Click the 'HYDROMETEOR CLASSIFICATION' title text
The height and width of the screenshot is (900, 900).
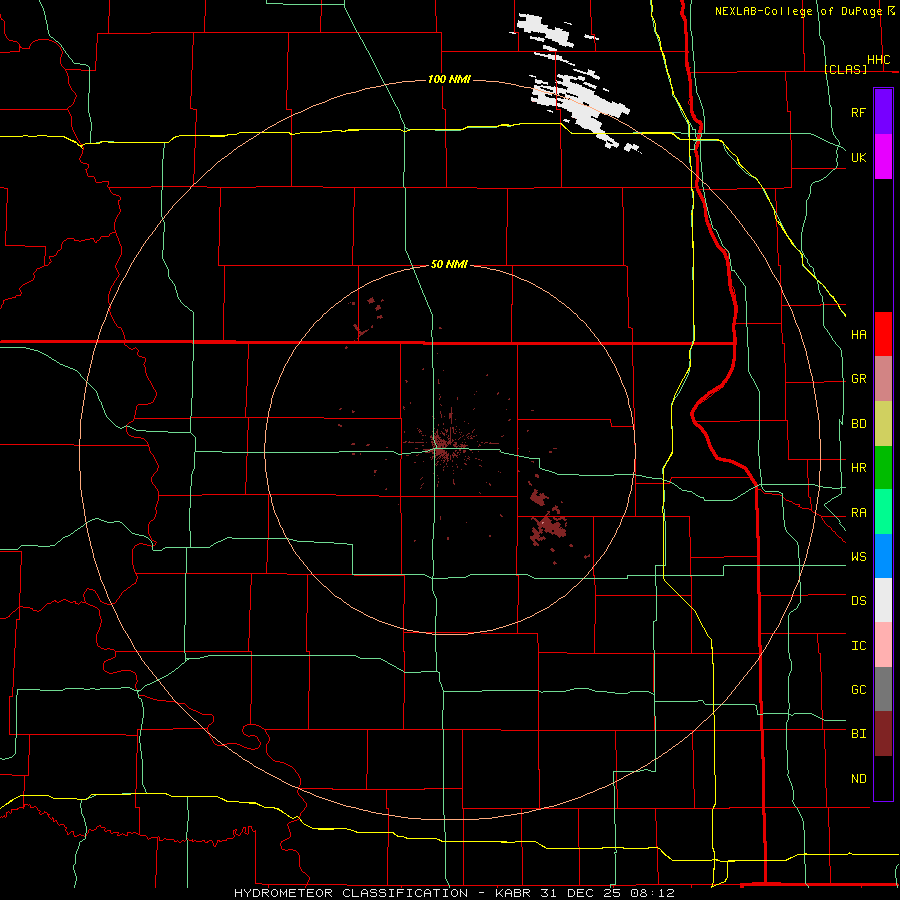[351, 893]
